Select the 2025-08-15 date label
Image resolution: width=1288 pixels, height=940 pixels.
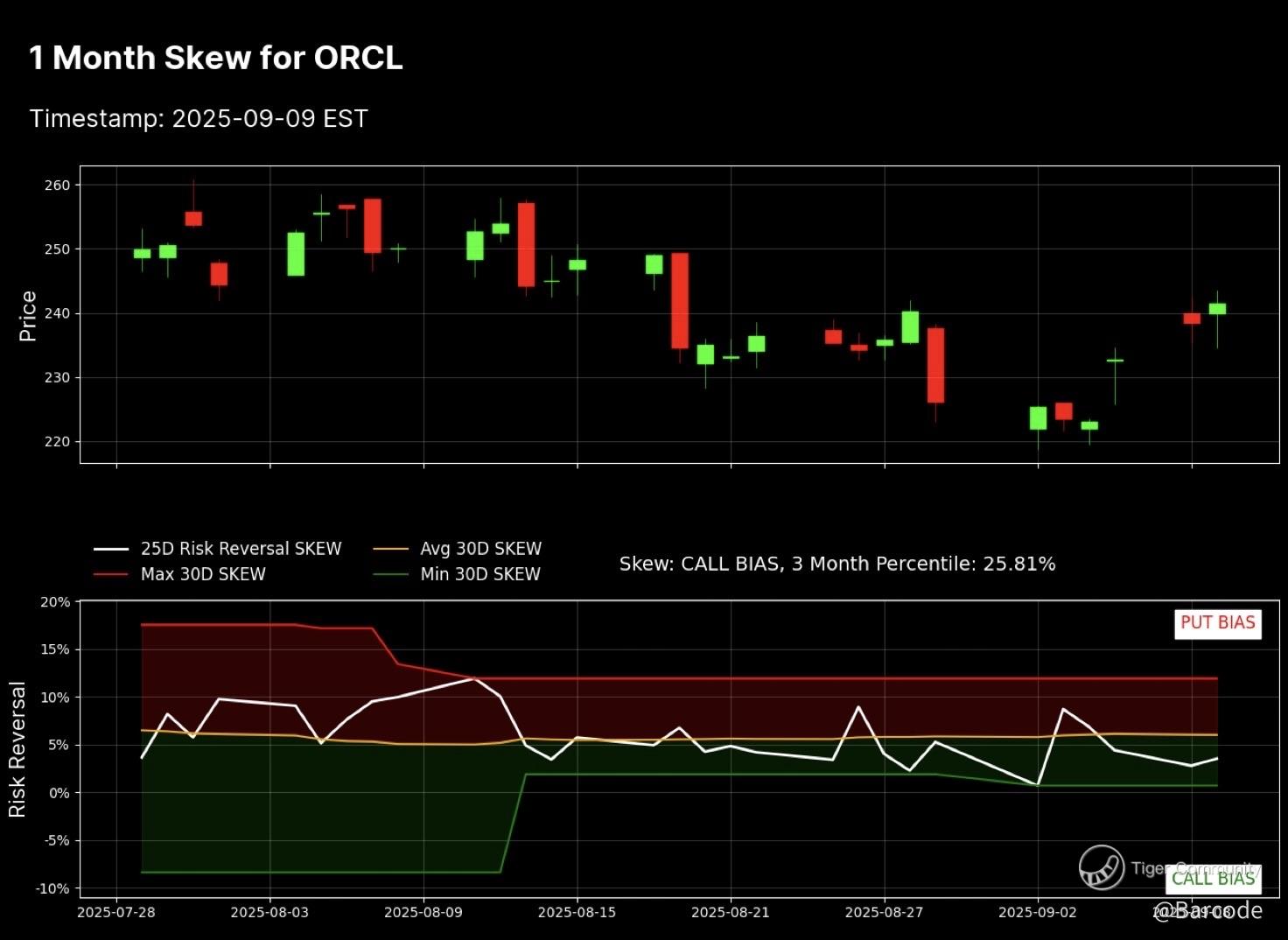click(x=577, y=913)
